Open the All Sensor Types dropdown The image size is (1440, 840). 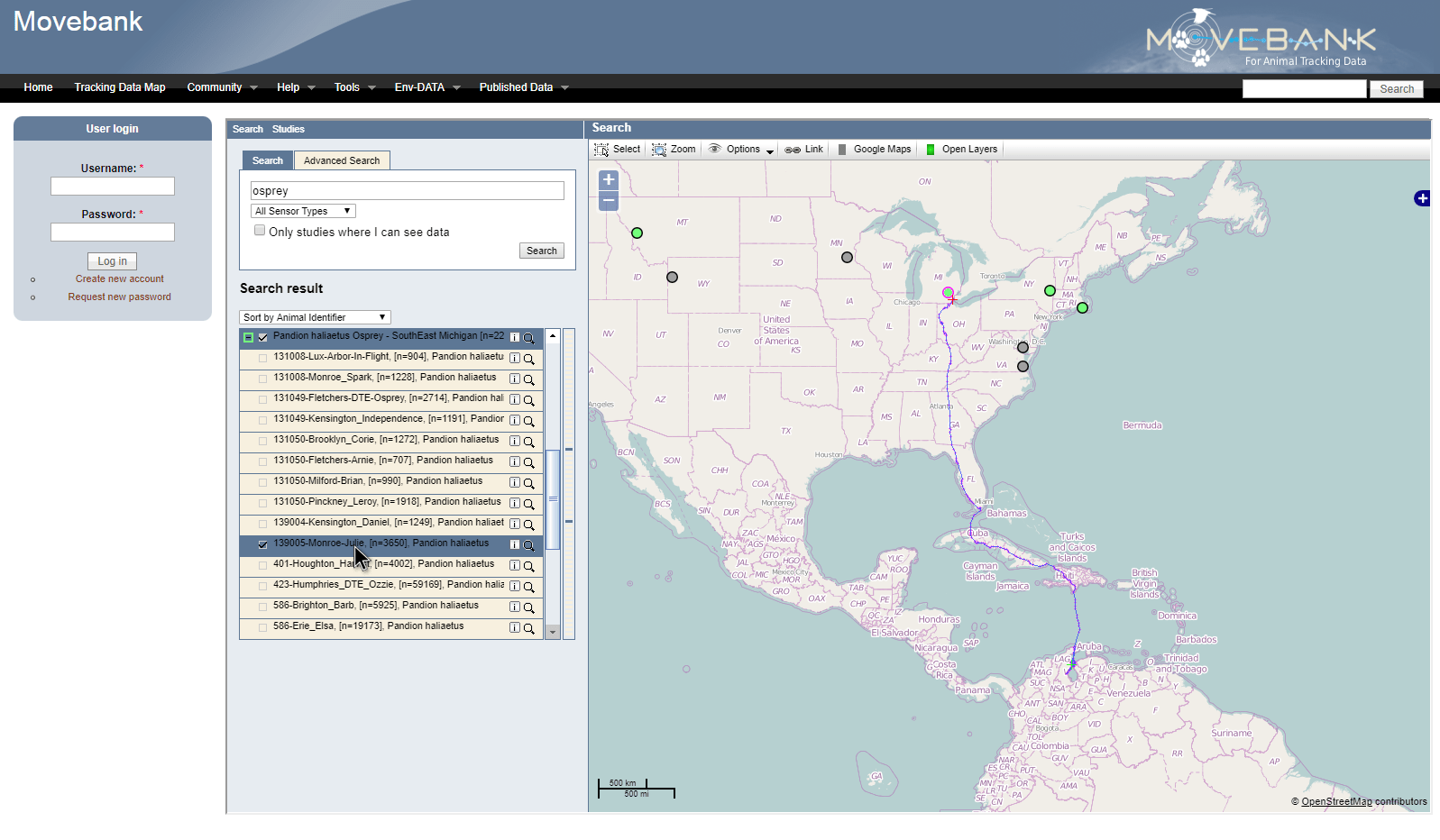tap(303, 211)
